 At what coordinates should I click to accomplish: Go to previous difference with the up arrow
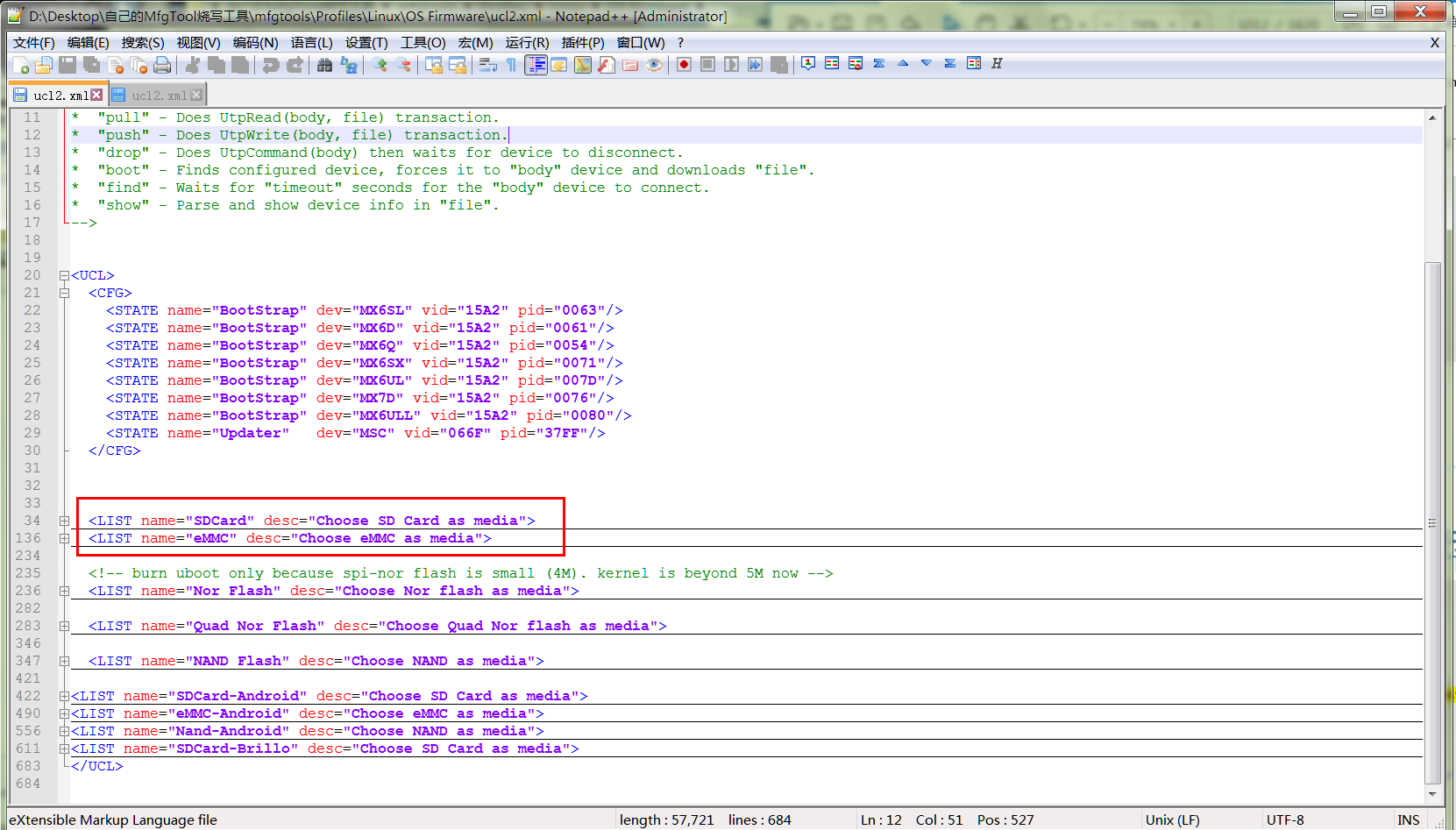coord(903,63)
